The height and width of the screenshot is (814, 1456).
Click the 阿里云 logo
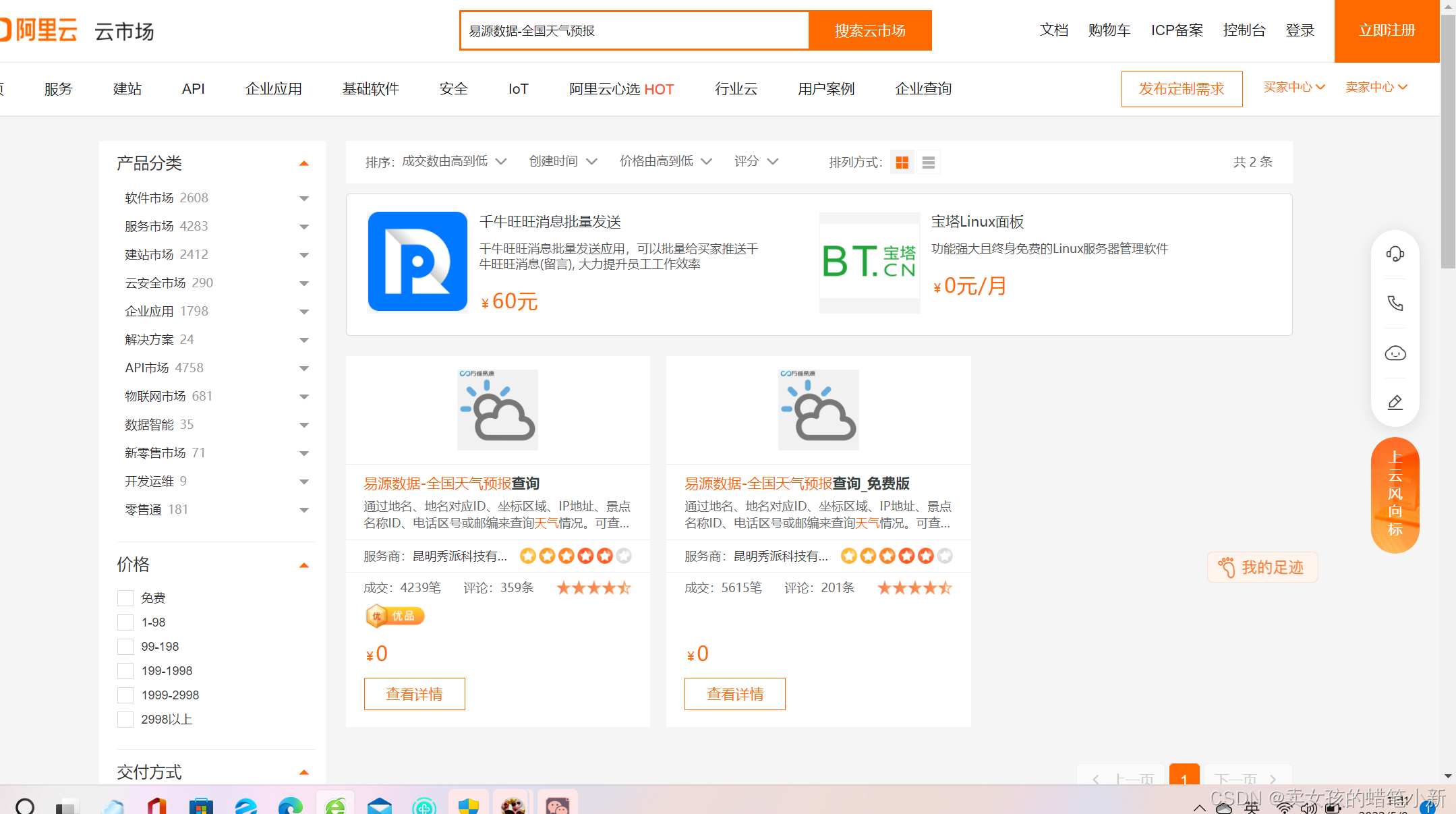coord(38,30)
